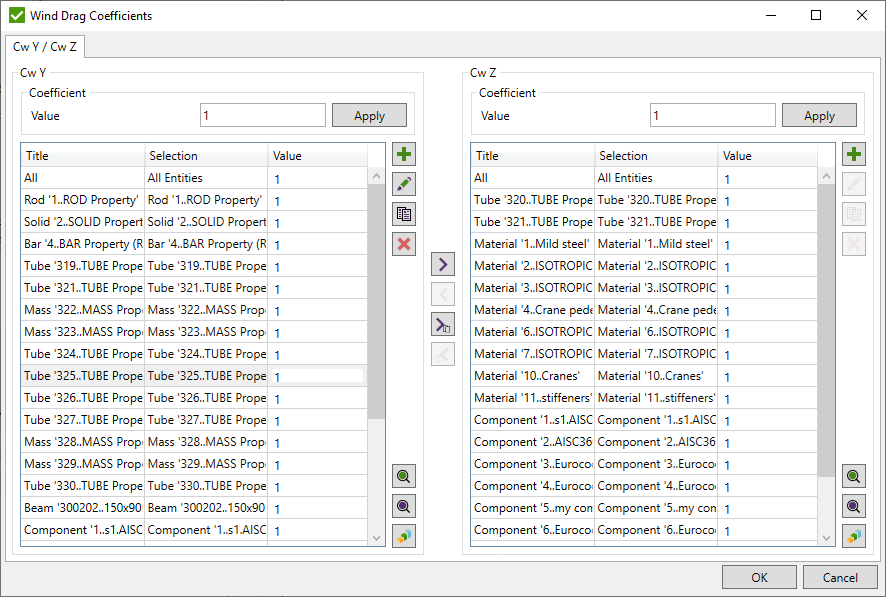Click the red X delete icon in Cw Y

pyautogui.click(x=404, y=244)
